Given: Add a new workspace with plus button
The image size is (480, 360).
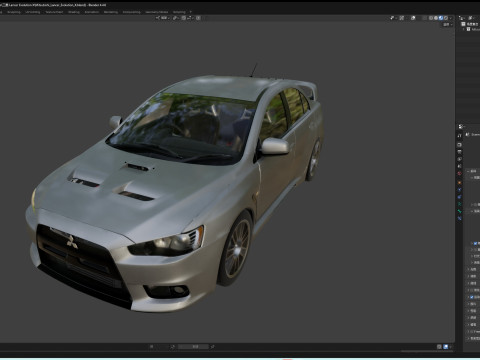Looking at the screenshot, I should (x=191, y=12).
